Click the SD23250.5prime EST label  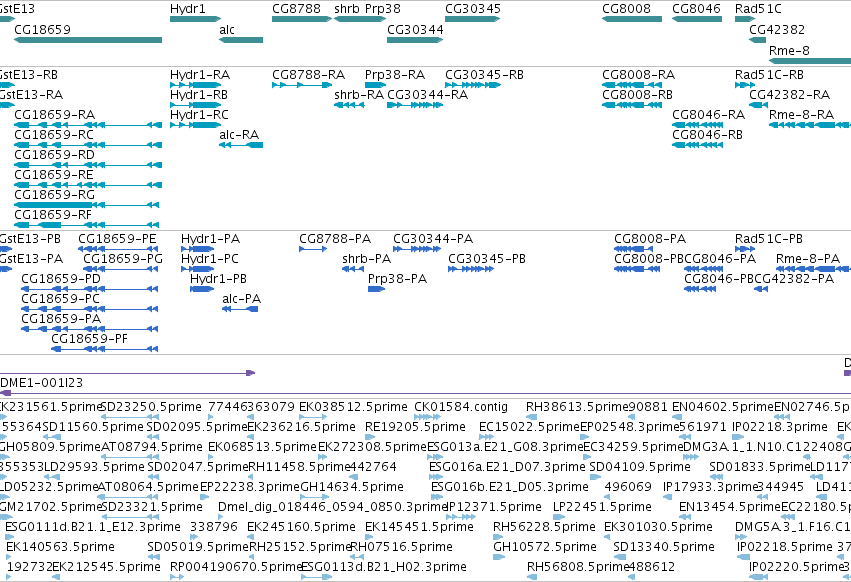click(151, 407)
